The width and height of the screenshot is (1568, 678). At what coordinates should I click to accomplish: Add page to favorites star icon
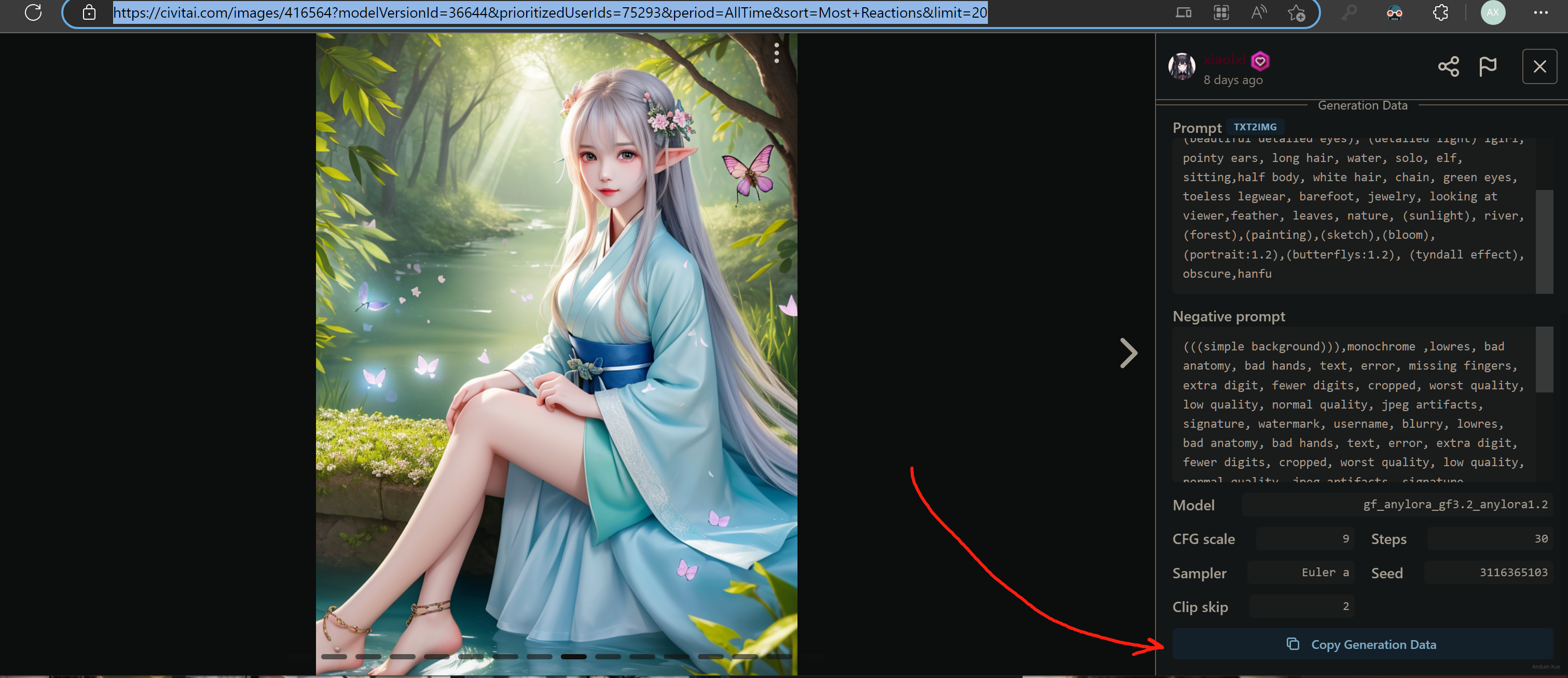[1296, 12]
